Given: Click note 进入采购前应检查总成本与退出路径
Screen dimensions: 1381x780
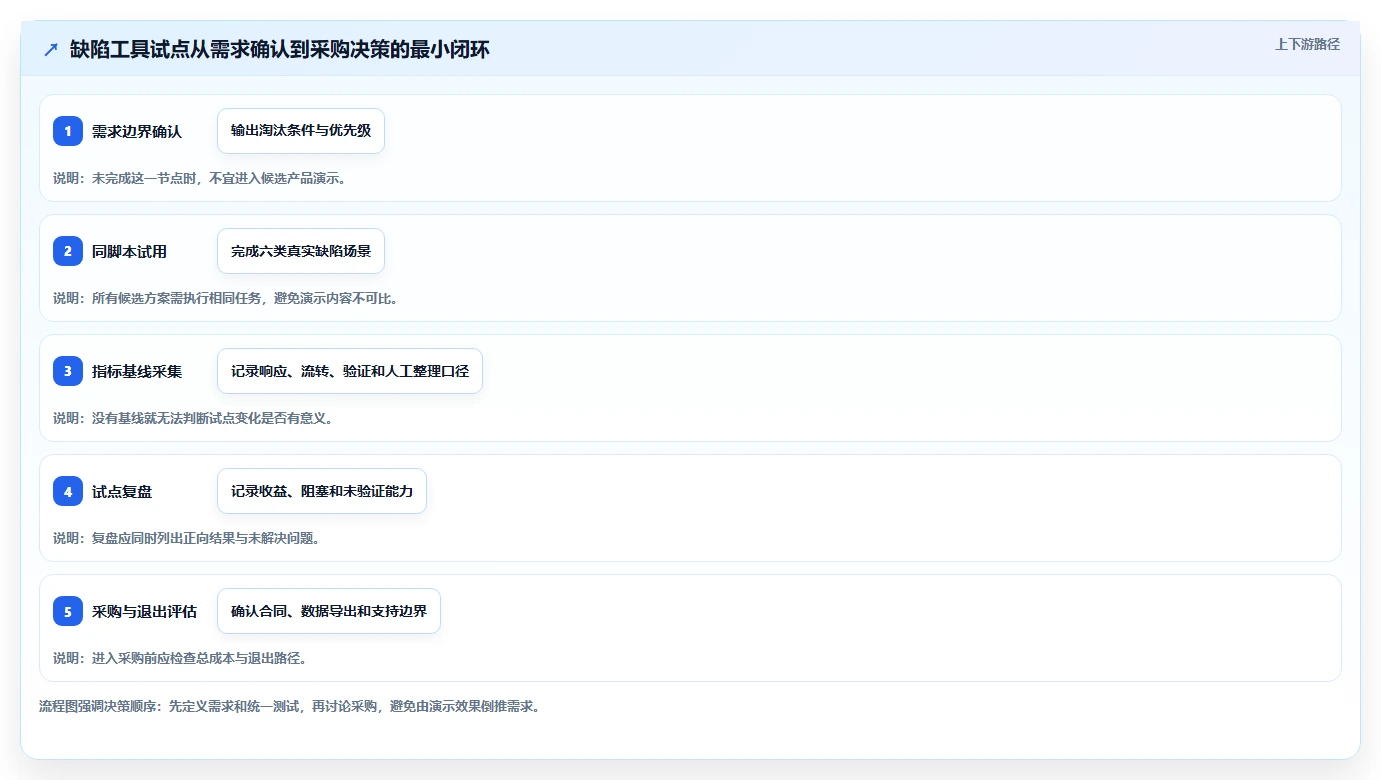Looking at the screenshot, I should tap(199, 658).
